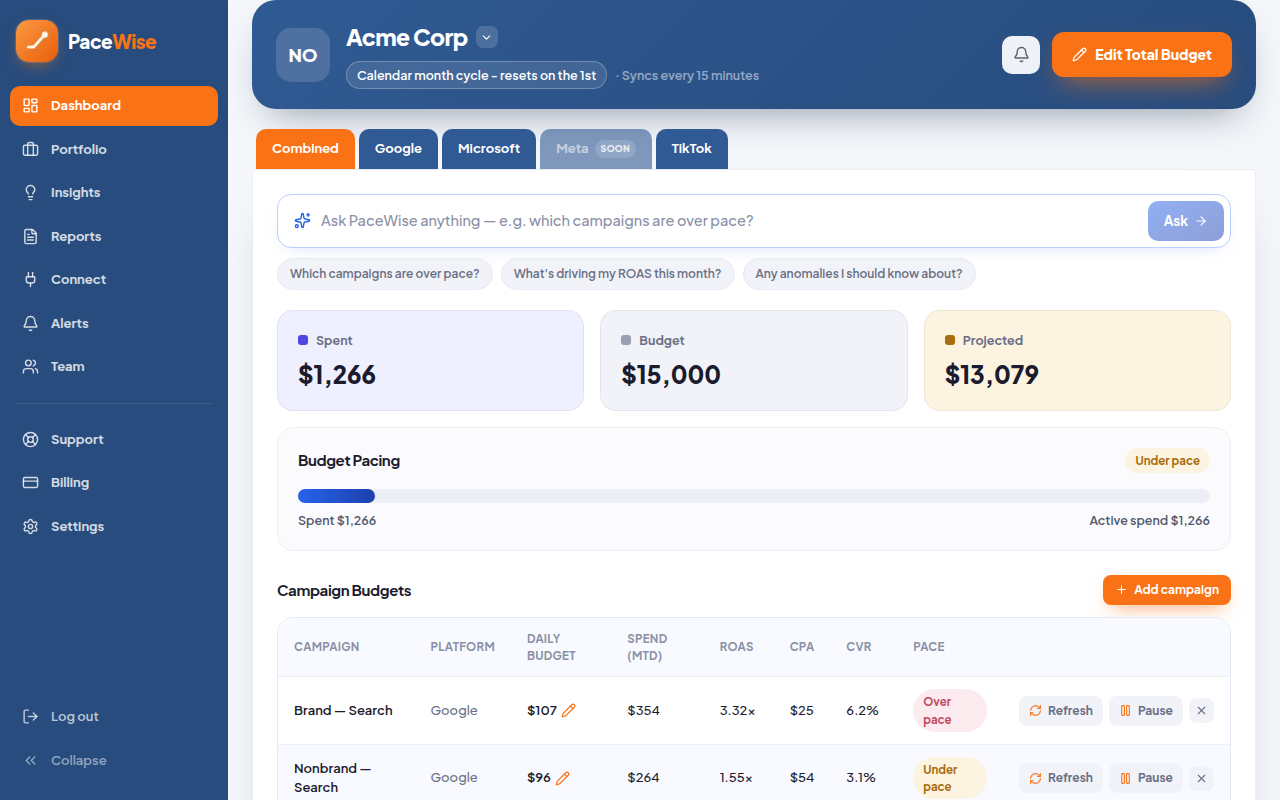The image size is (1280, 800).
Task: Remove the Brand — Search campaign with X
Action: pyautogui.click(x=1202, y=711)
